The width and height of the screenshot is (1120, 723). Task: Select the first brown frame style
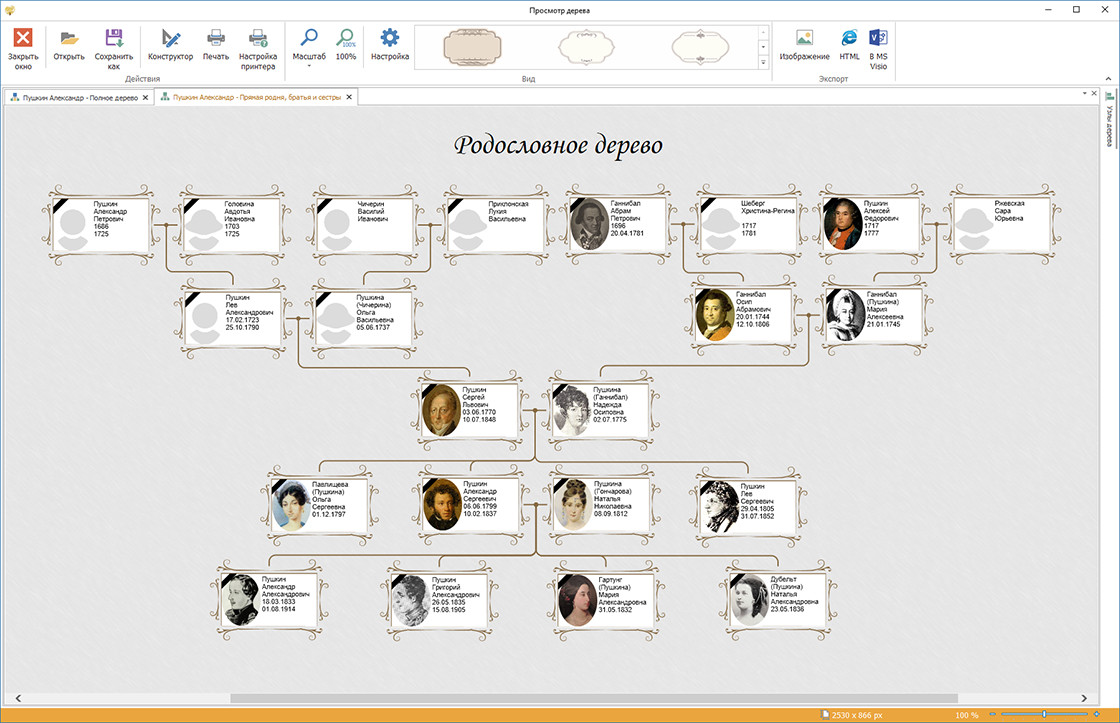tap(471, 47)
